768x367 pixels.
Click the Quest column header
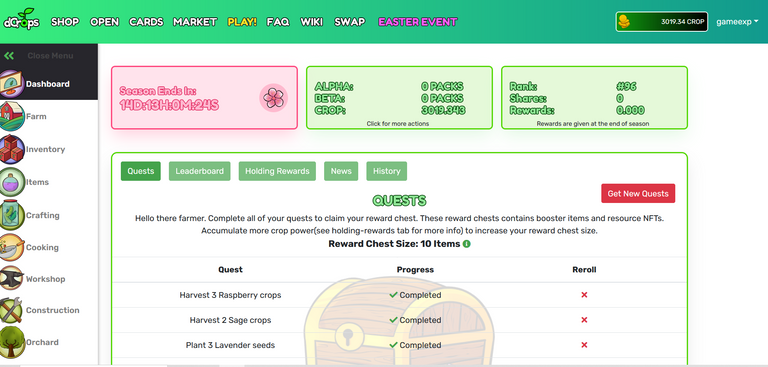click(x=230, y=269)
